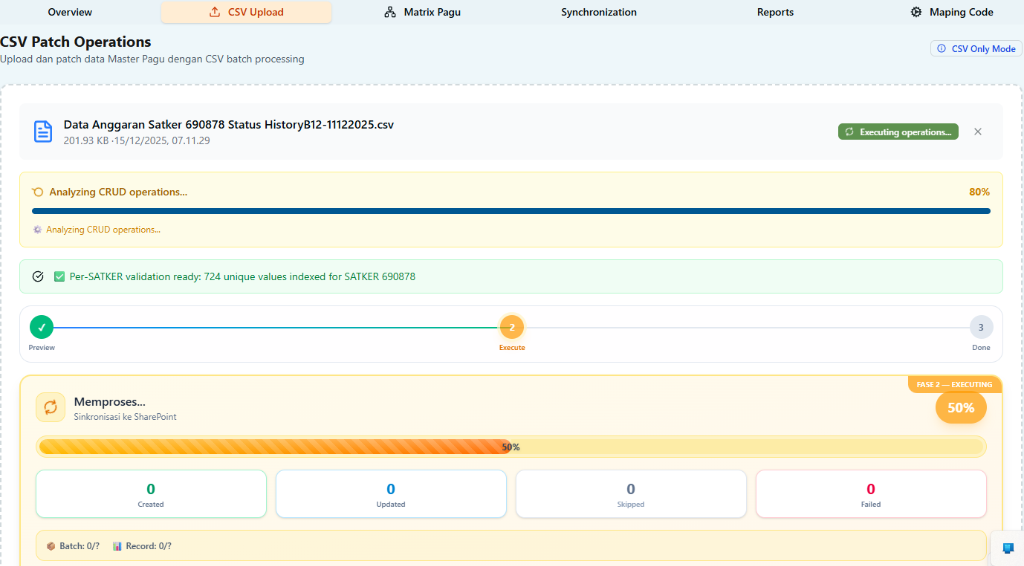
Task: Click the green checkbox in validation message
Action: pyautogui.click(x=60, y=276)
